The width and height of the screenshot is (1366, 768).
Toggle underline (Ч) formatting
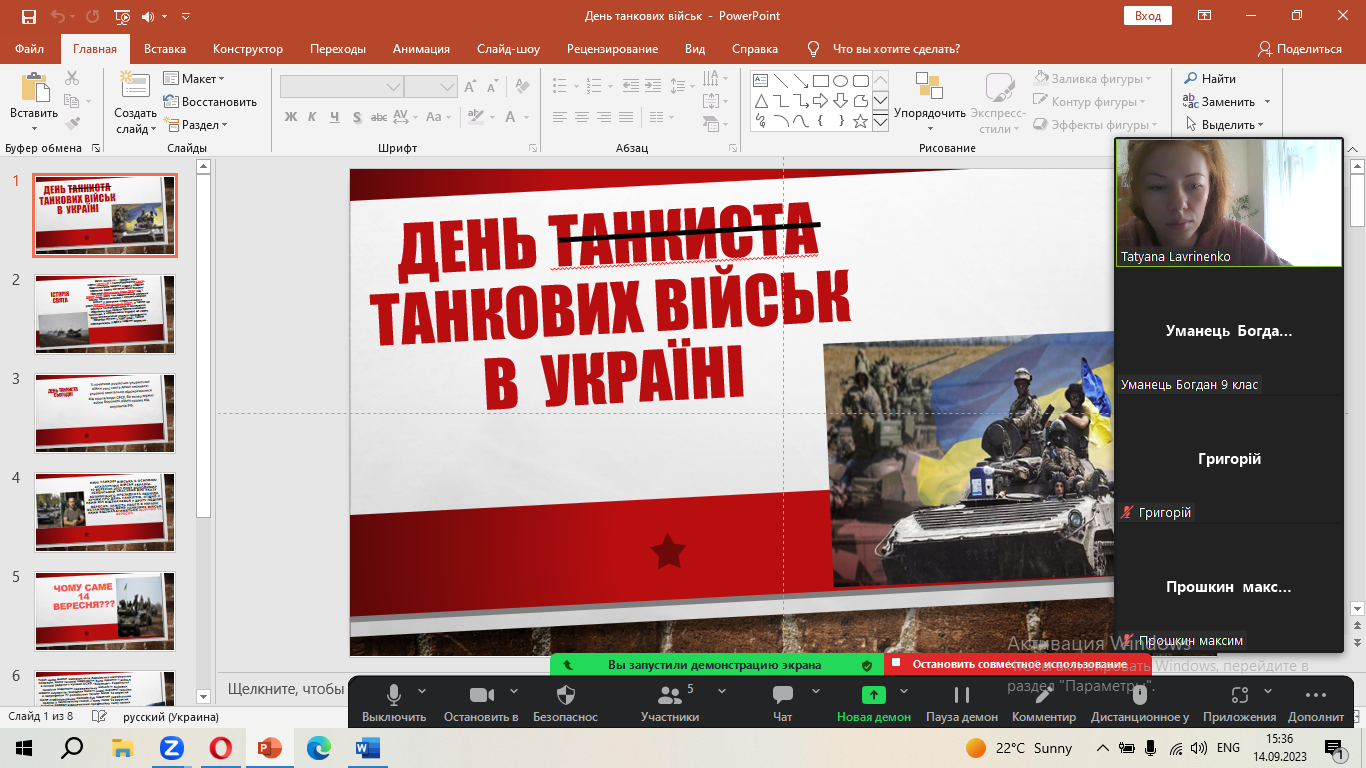pos(333,117)
